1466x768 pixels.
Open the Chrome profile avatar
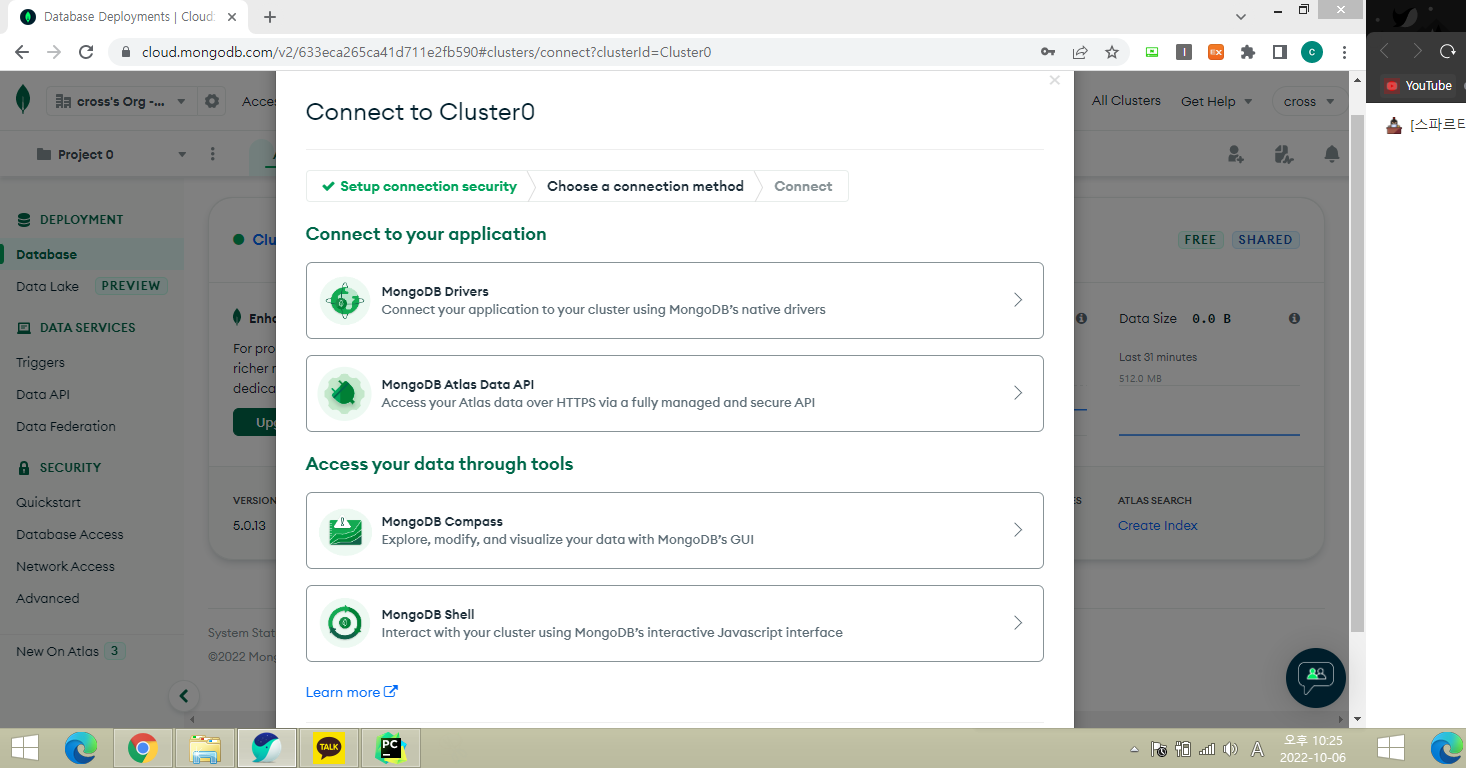[x=1312, y=52]
